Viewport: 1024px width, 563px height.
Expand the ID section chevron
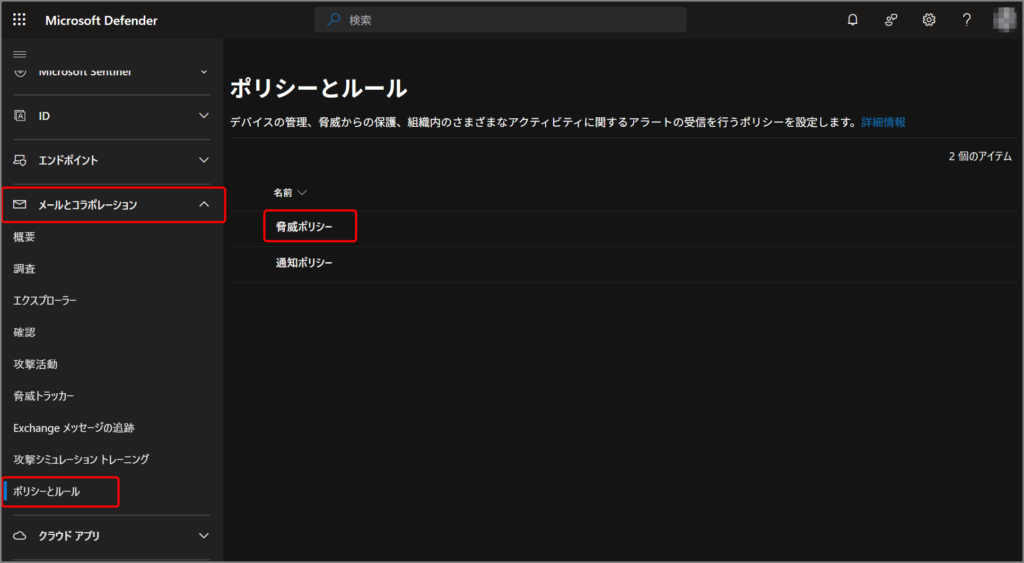point(204,116)
